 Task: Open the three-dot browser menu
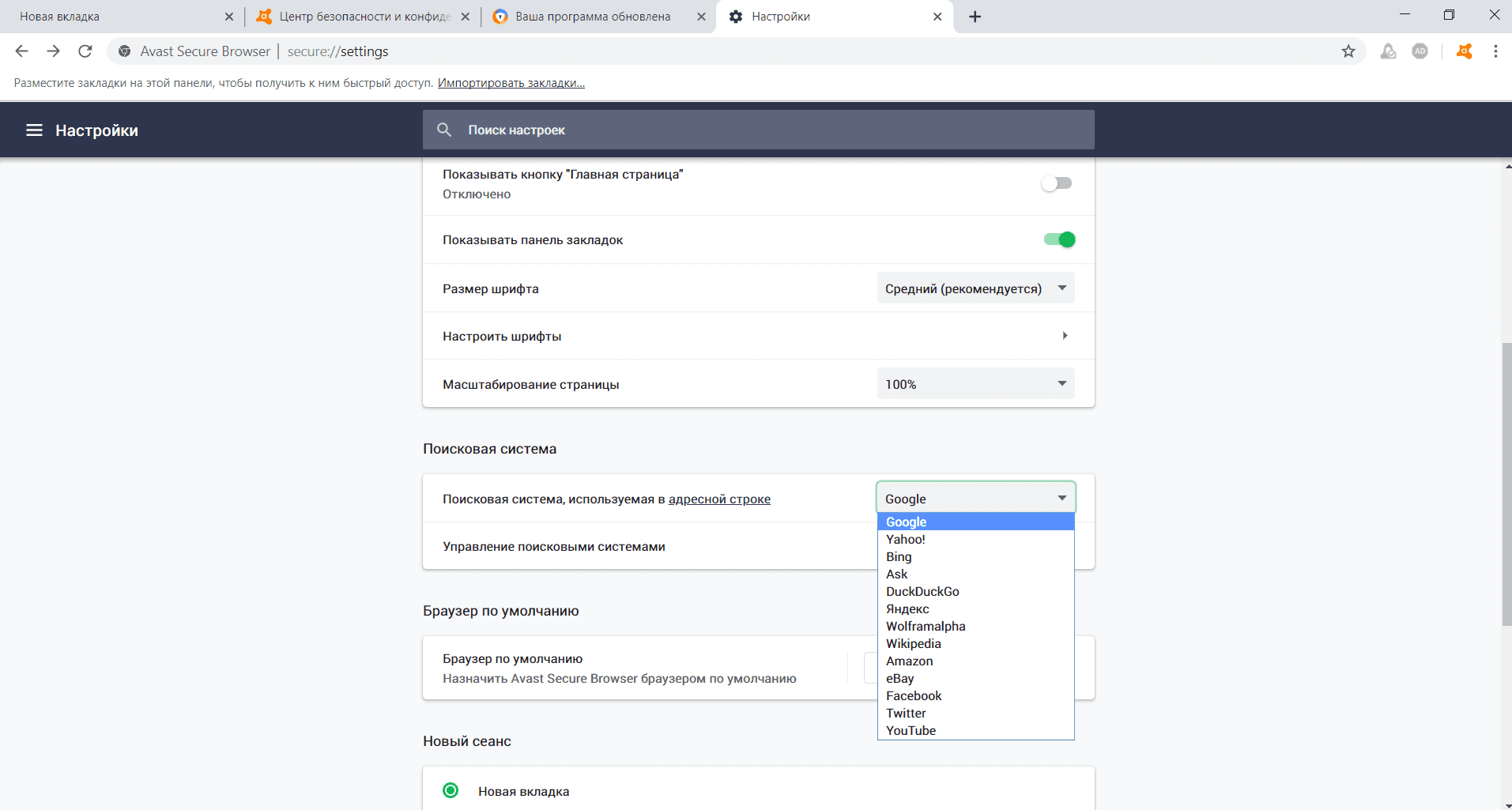(x=1495, y=51)
